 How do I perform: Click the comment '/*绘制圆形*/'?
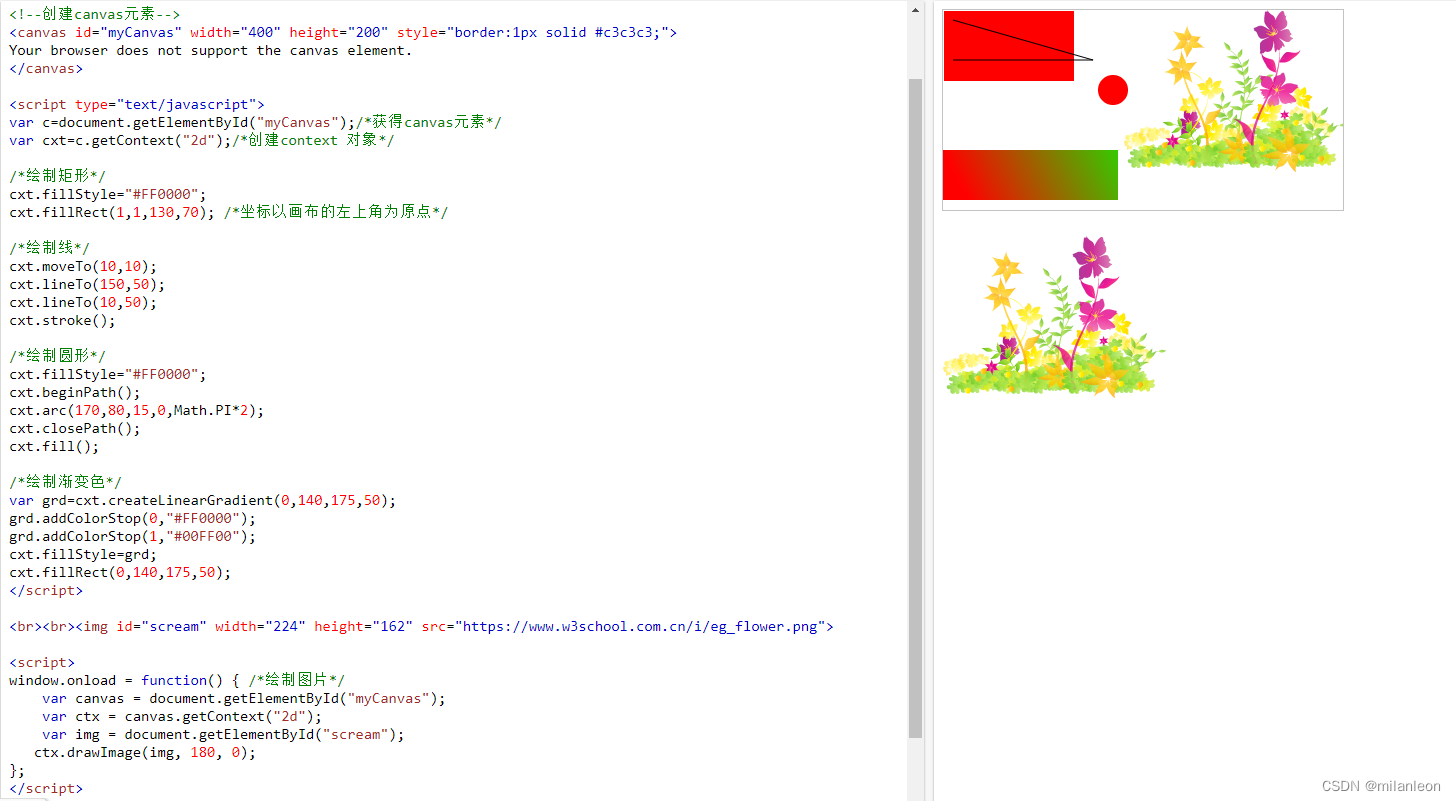pos(58,356)
